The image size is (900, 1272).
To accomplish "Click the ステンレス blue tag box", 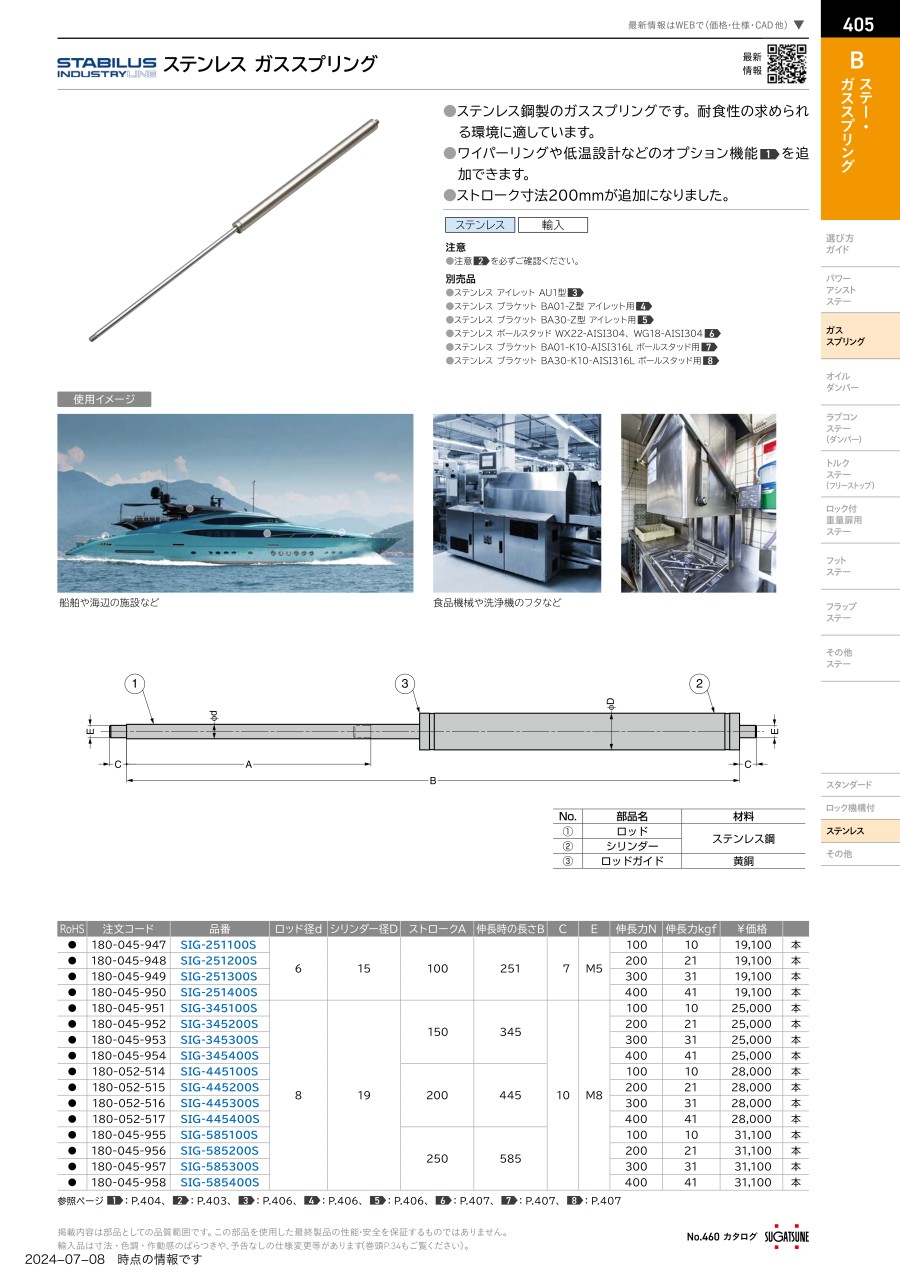I will 480,226.
